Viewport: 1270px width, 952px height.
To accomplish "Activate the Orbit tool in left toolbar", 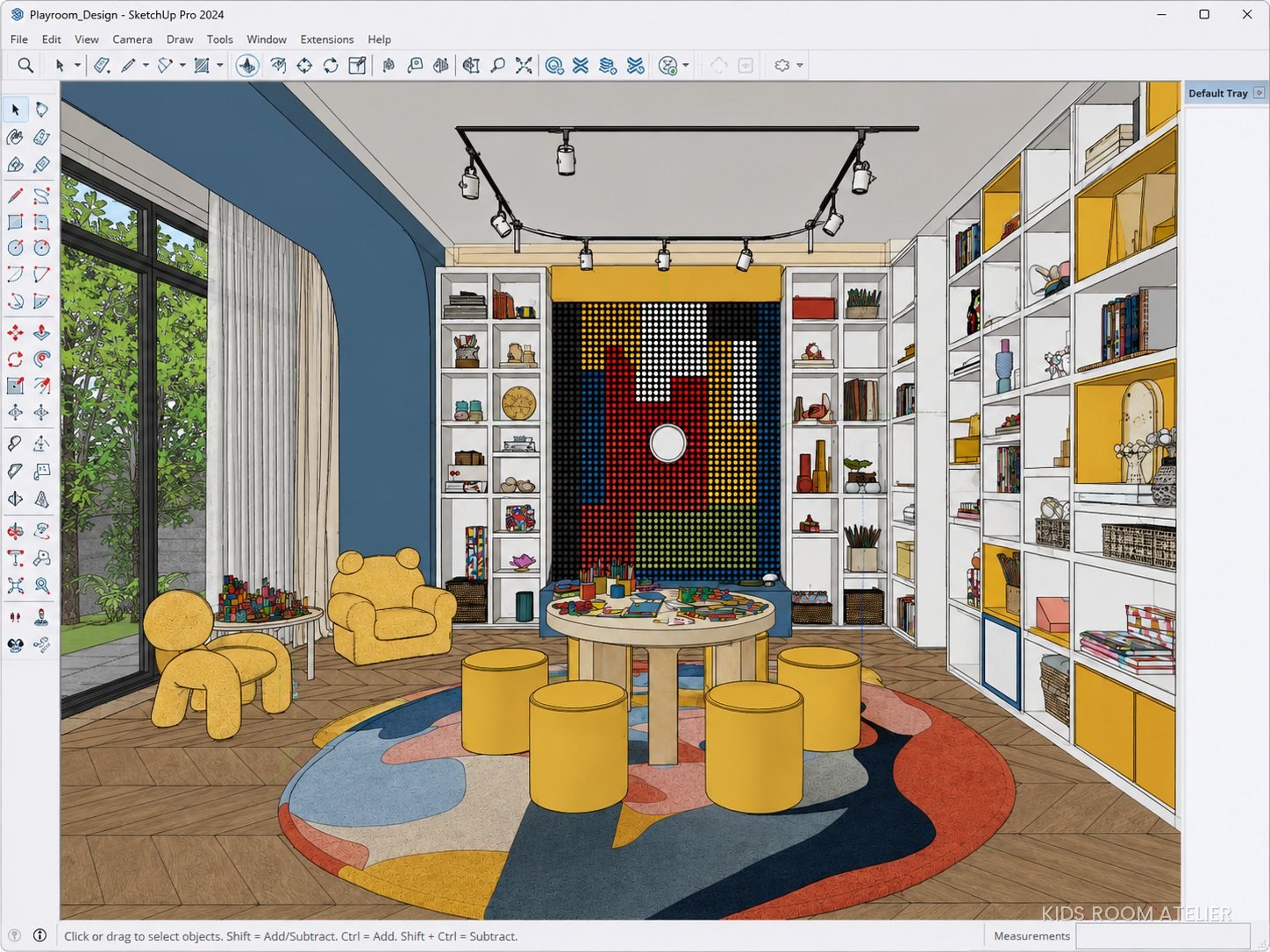I will point(15,531).
